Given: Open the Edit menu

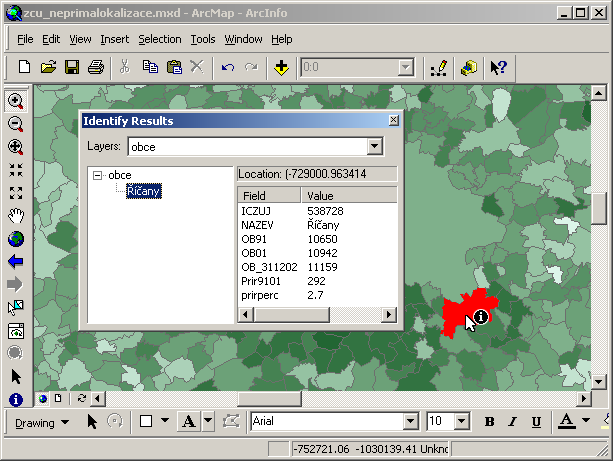Looking at the screenshot, I should [x=51, y=39].
